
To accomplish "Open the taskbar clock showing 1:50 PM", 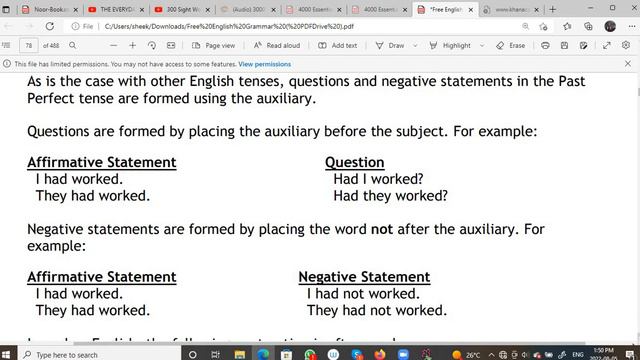I will [603, 353].
